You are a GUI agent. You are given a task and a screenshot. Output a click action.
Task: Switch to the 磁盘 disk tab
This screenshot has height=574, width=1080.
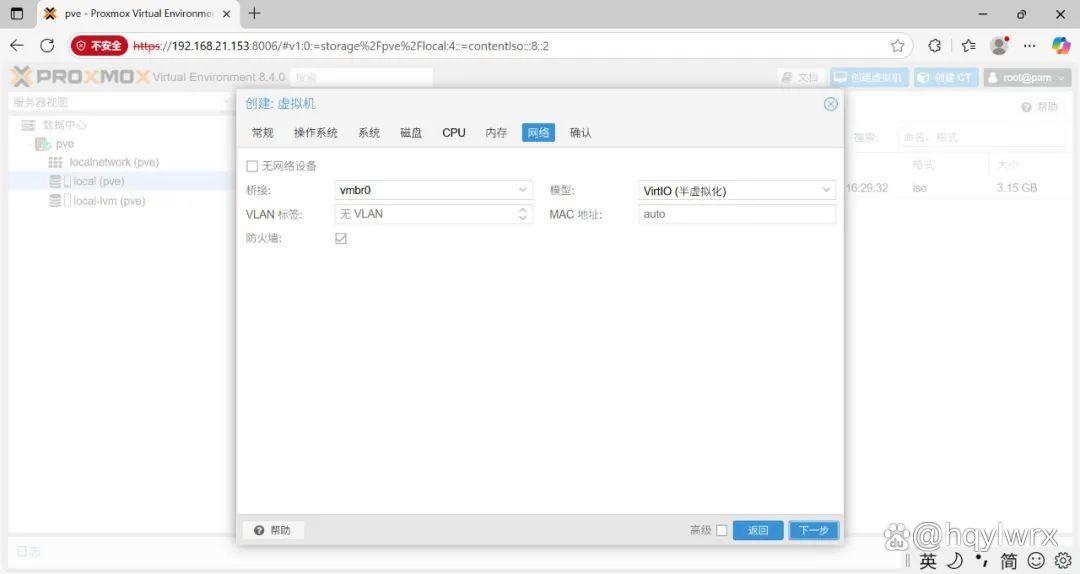tap(411, 132)
